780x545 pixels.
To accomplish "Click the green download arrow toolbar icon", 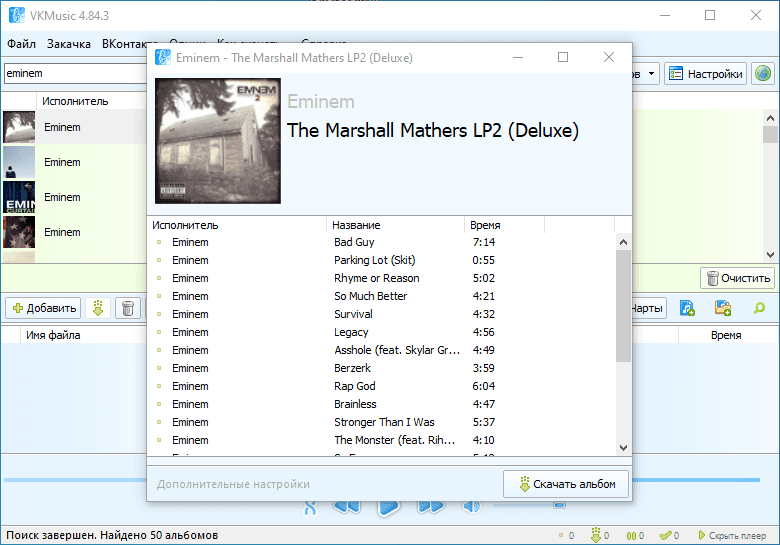I will click(98, 308).
